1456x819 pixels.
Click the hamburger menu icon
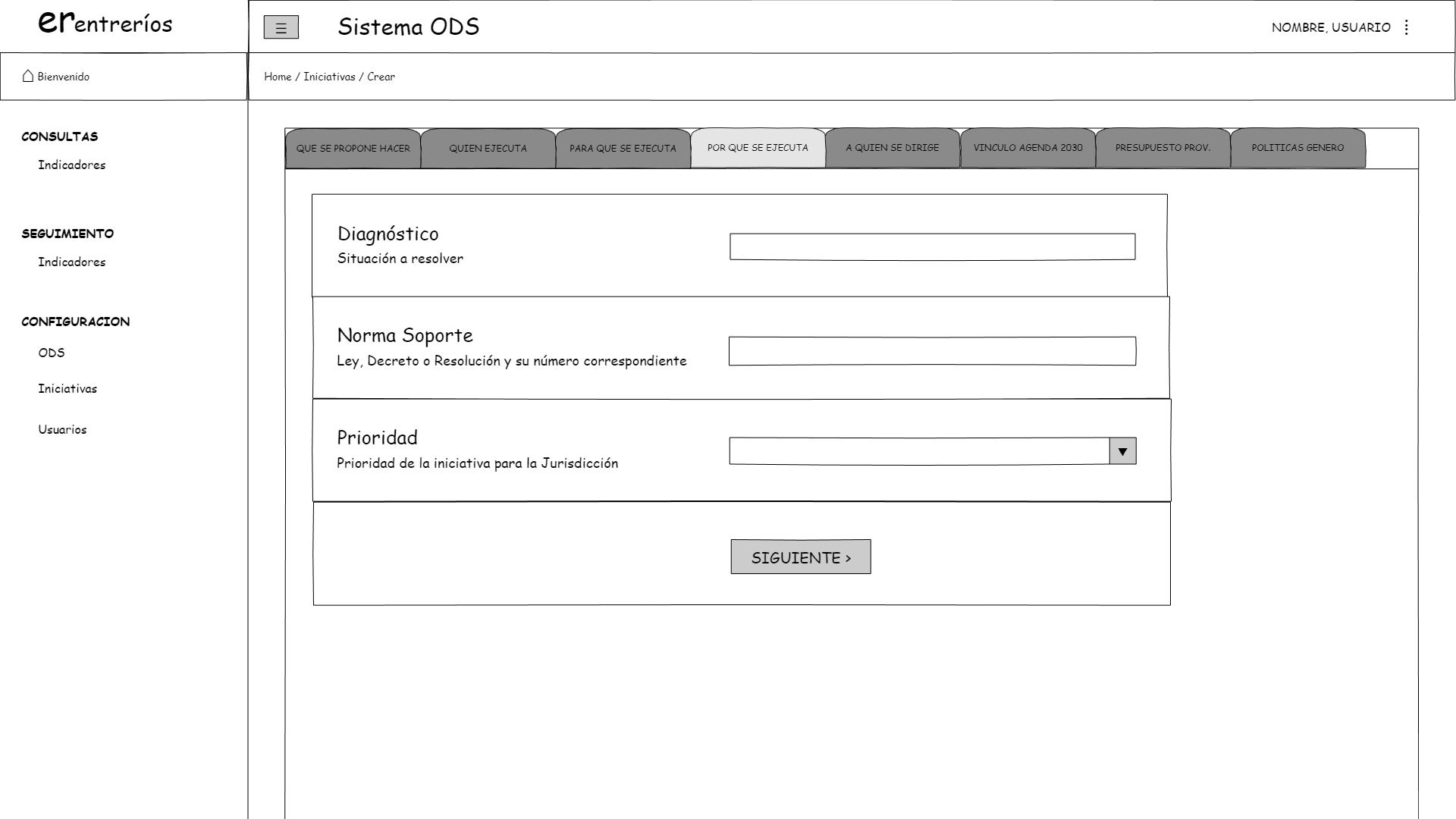point(281,27)
